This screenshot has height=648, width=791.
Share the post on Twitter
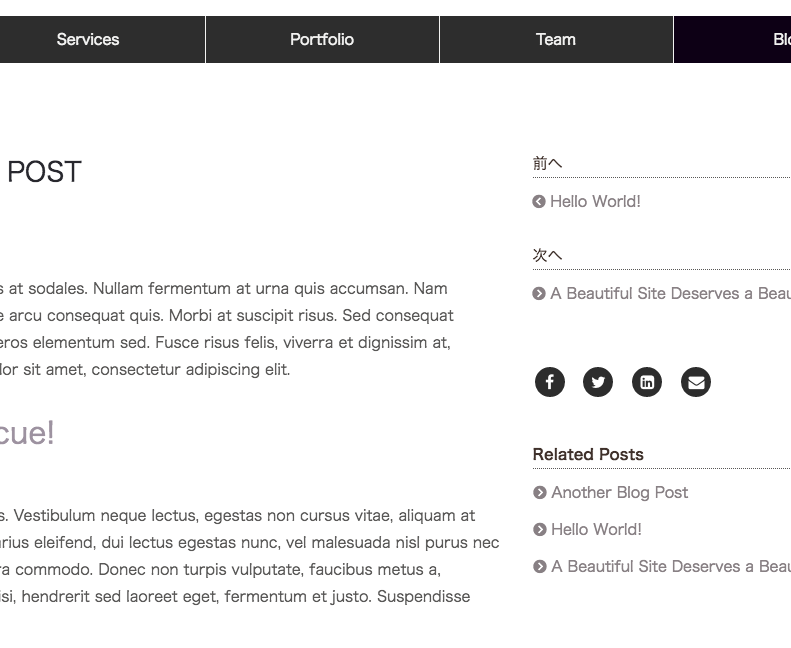click(x=598, y=382)
